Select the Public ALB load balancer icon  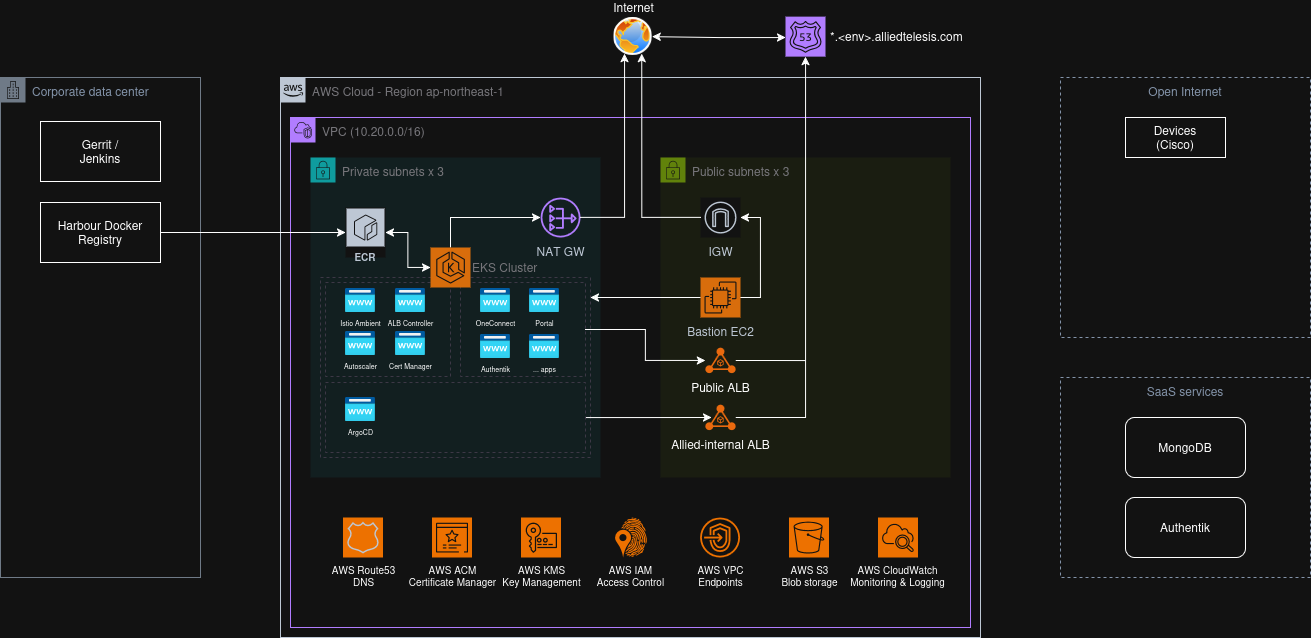pyautogui.click(x=720, y=360)
